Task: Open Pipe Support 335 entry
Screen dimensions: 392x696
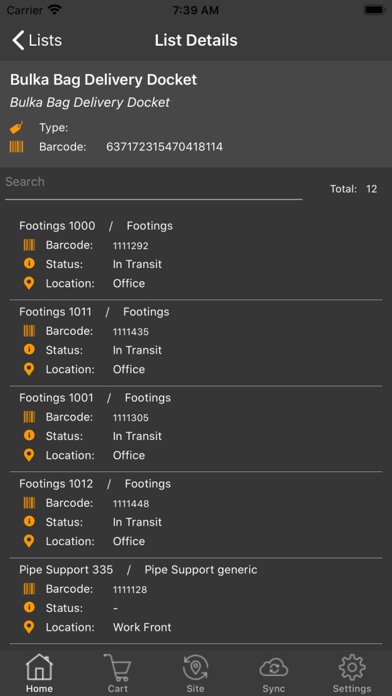Action: [x=196, y=601]
